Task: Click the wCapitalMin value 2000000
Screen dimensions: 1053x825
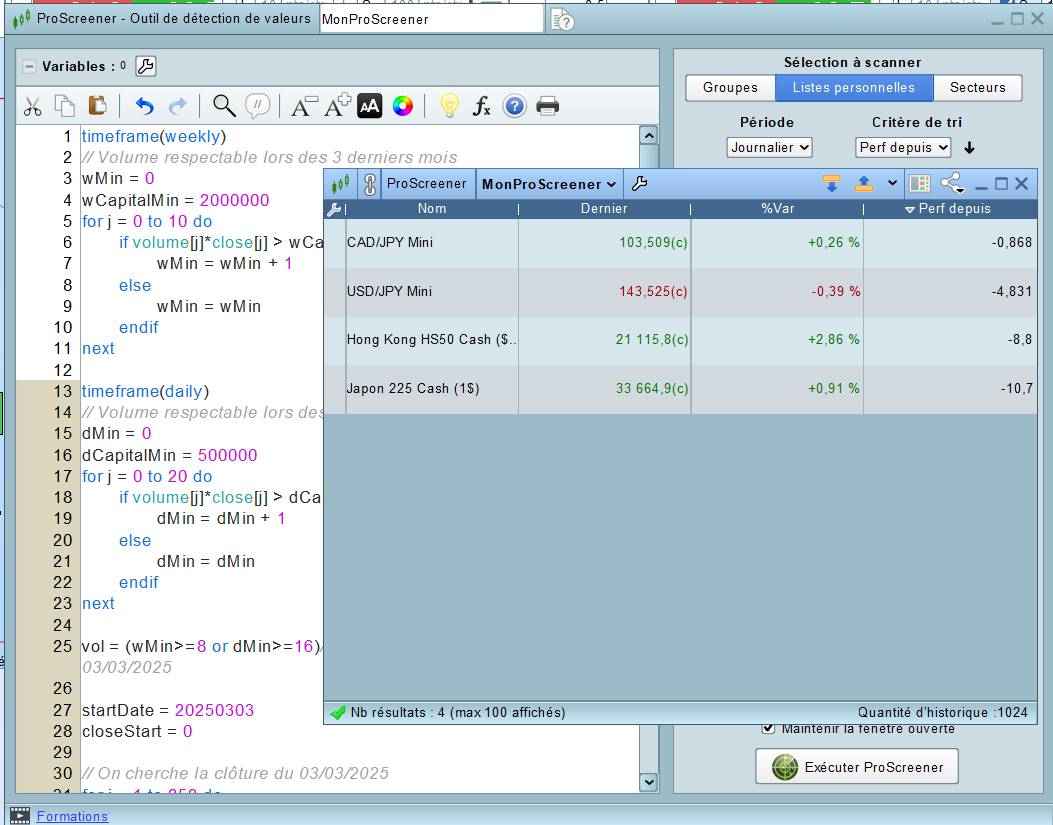Action: coord(234,200)
